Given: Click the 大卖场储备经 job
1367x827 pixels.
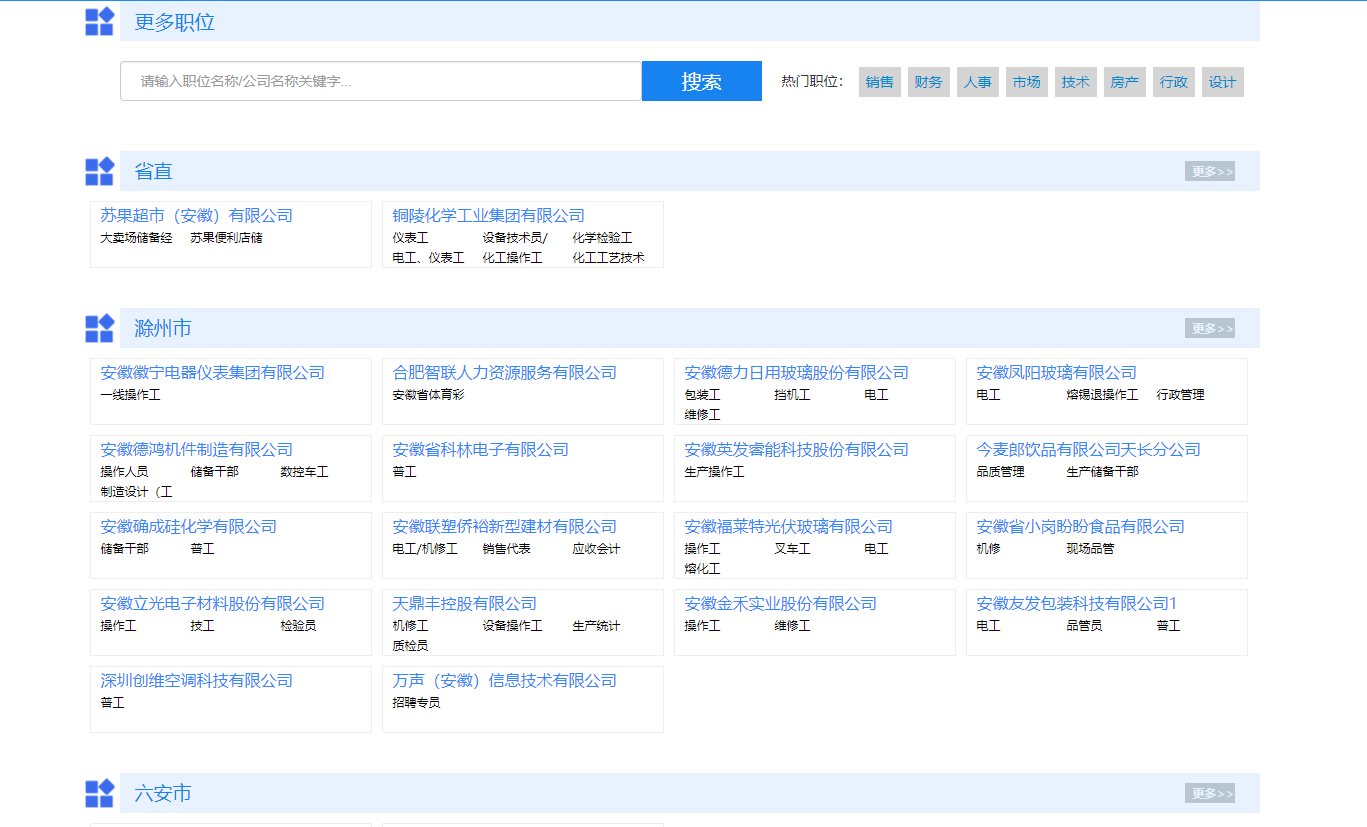Looking at the screenshot, I should (x=136, y=238).
